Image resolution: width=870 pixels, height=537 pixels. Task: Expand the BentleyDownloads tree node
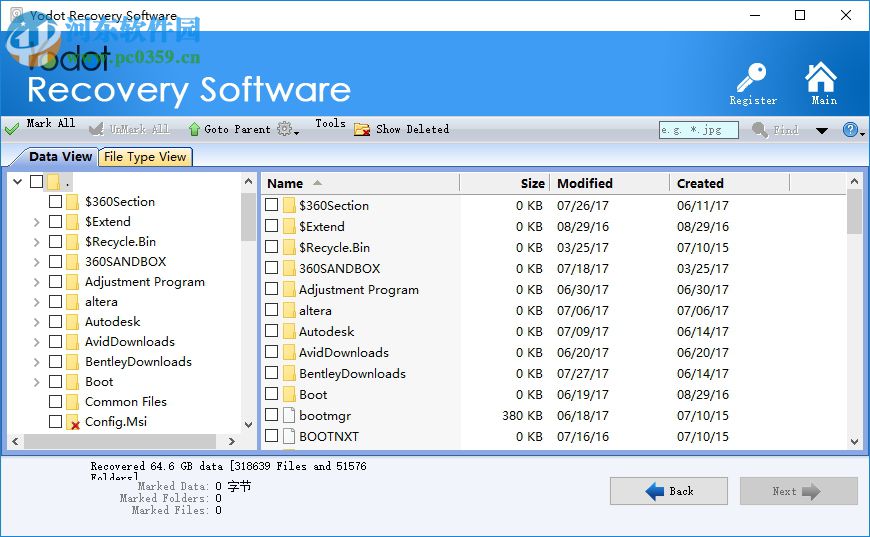coord(37,362)
